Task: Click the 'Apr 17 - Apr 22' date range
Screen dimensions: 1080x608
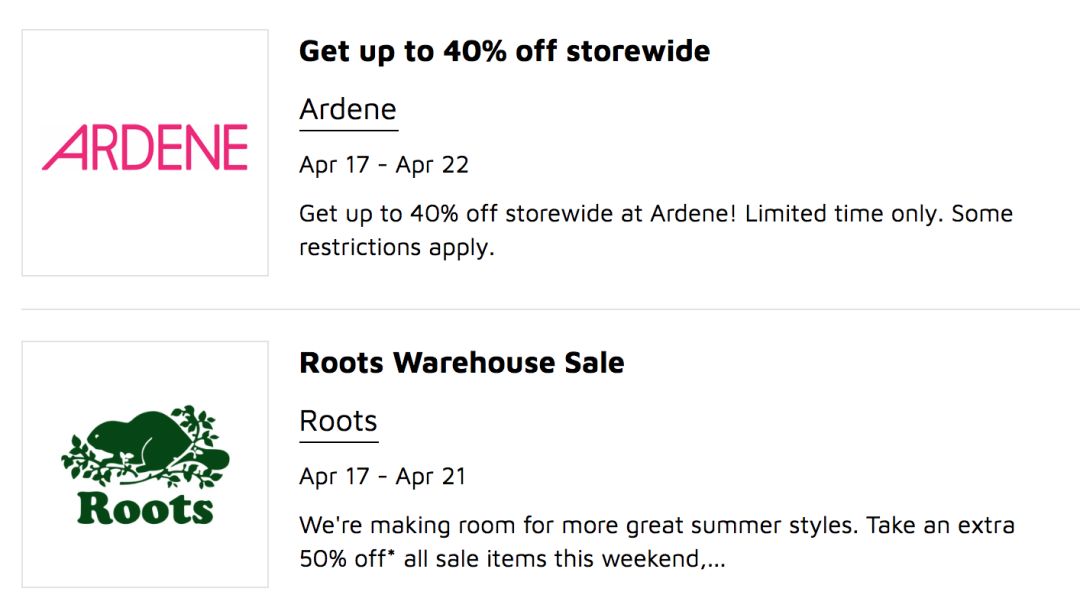Action: (384, 165)
